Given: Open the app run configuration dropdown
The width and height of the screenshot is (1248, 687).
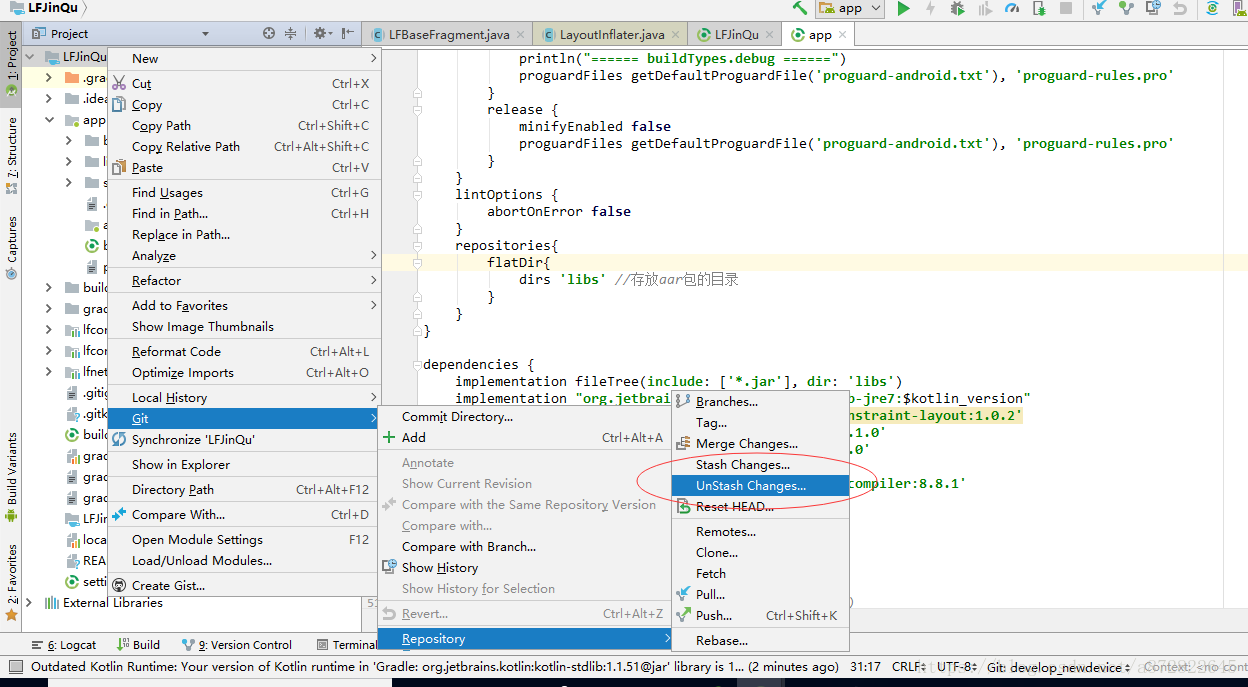Looking at the screenshot, I should tap(851, 8).
